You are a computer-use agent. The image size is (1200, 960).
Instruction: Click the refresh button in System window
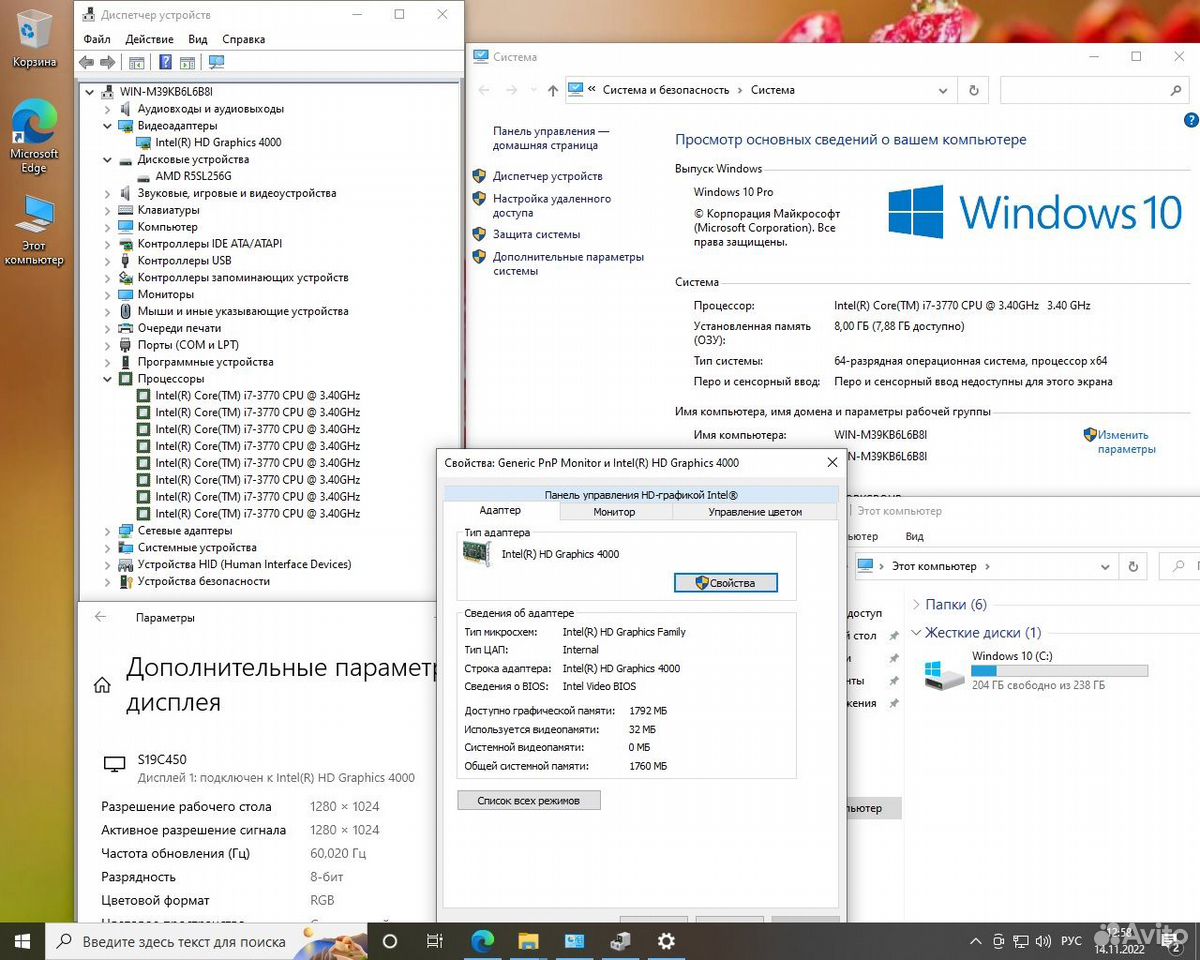(x=973, y=90)
